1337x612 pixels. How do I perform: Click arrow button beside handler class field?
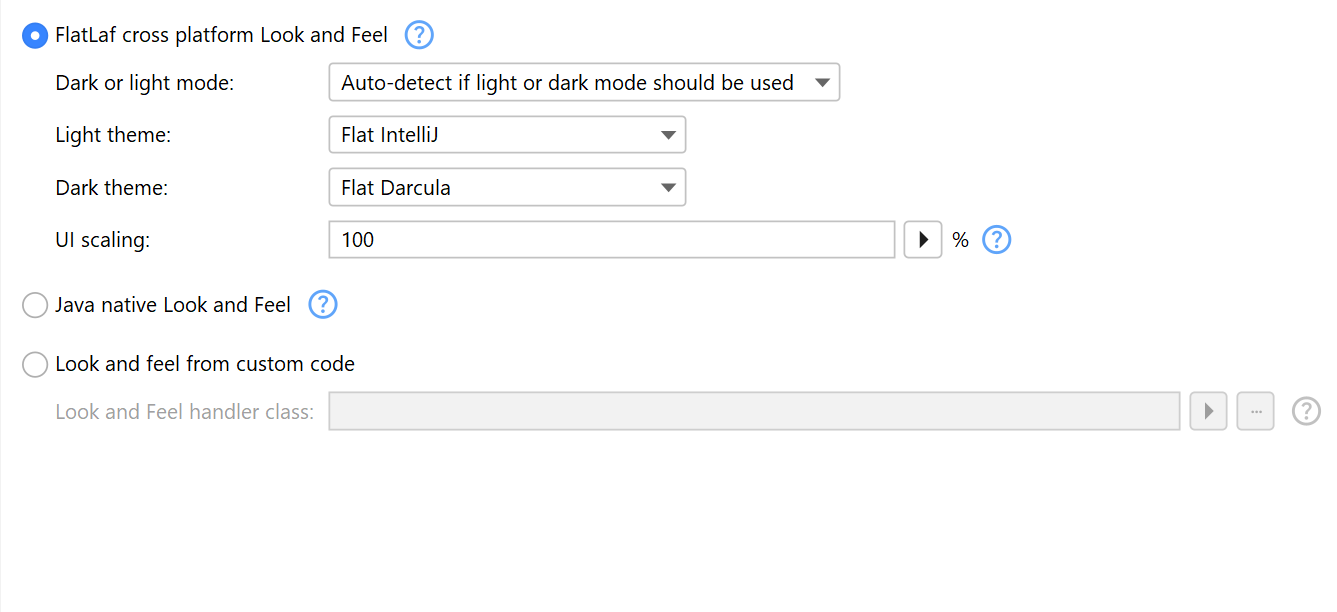[x=1208, y=411]
